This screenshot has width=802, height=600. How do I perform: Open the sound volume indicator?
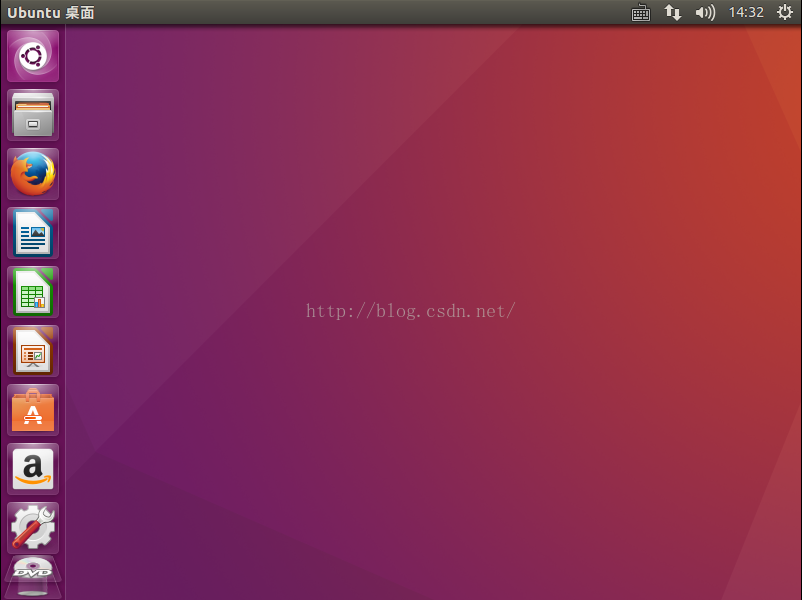click(705, 12)
